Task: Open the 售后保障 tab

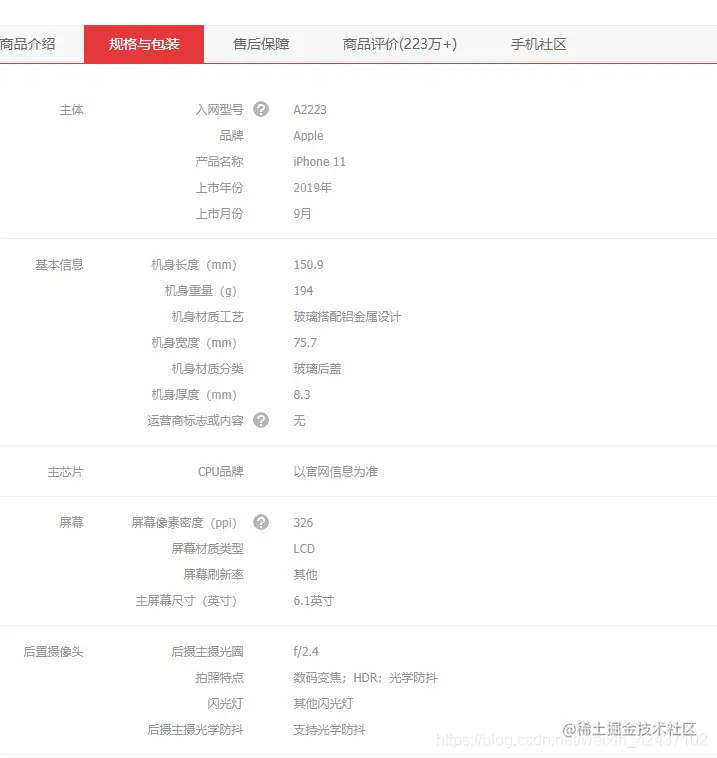Action: point(261,44)
